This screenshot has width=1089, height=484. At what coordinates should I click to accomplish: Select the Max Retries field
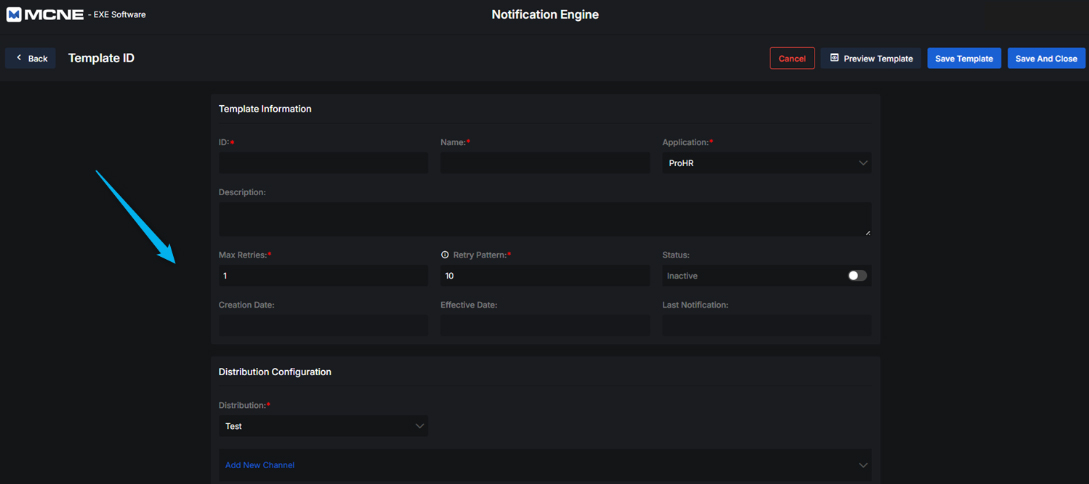point(323,276)
